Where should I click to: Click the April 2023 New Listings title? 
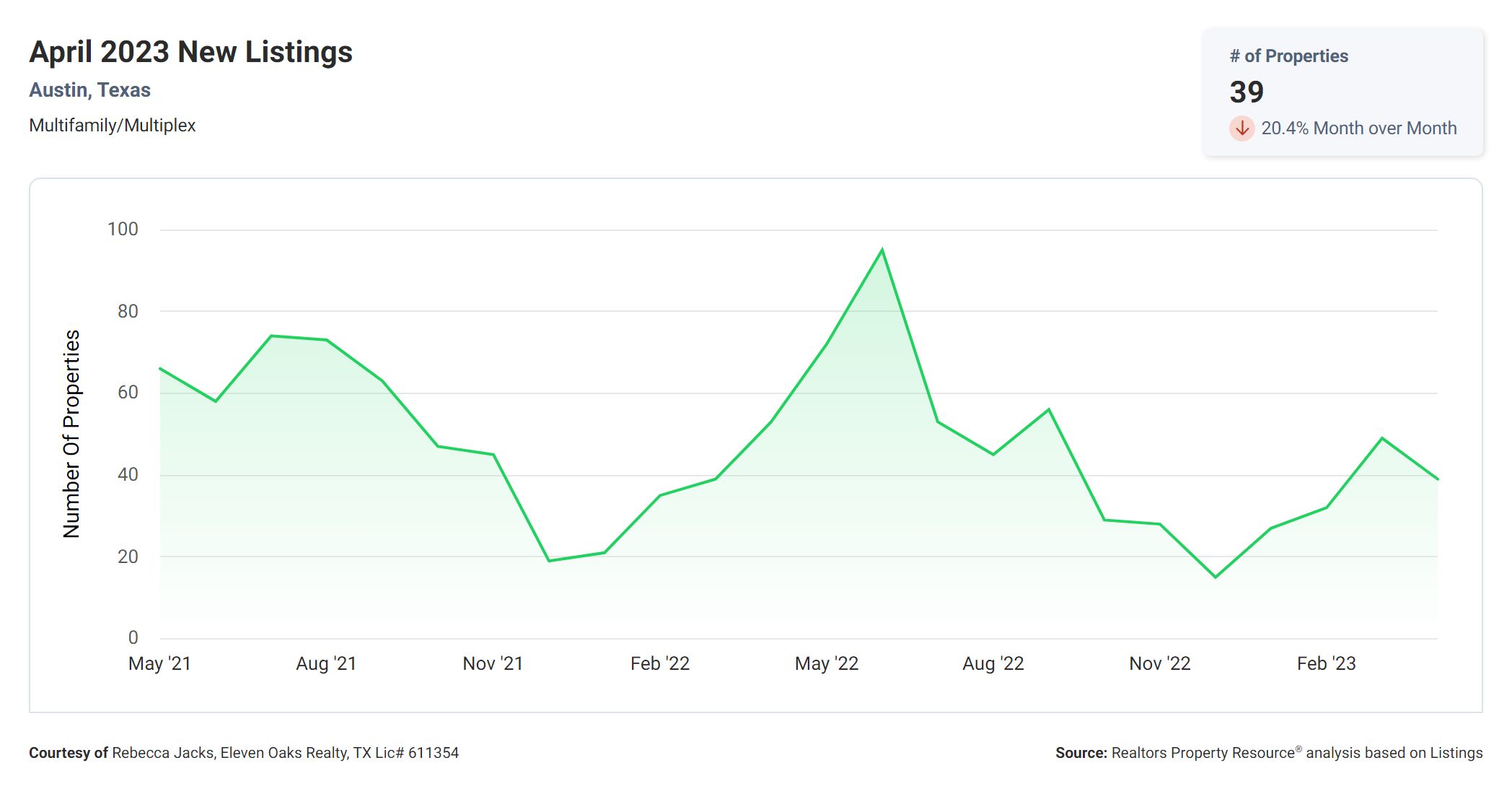(x=190, y=52)
